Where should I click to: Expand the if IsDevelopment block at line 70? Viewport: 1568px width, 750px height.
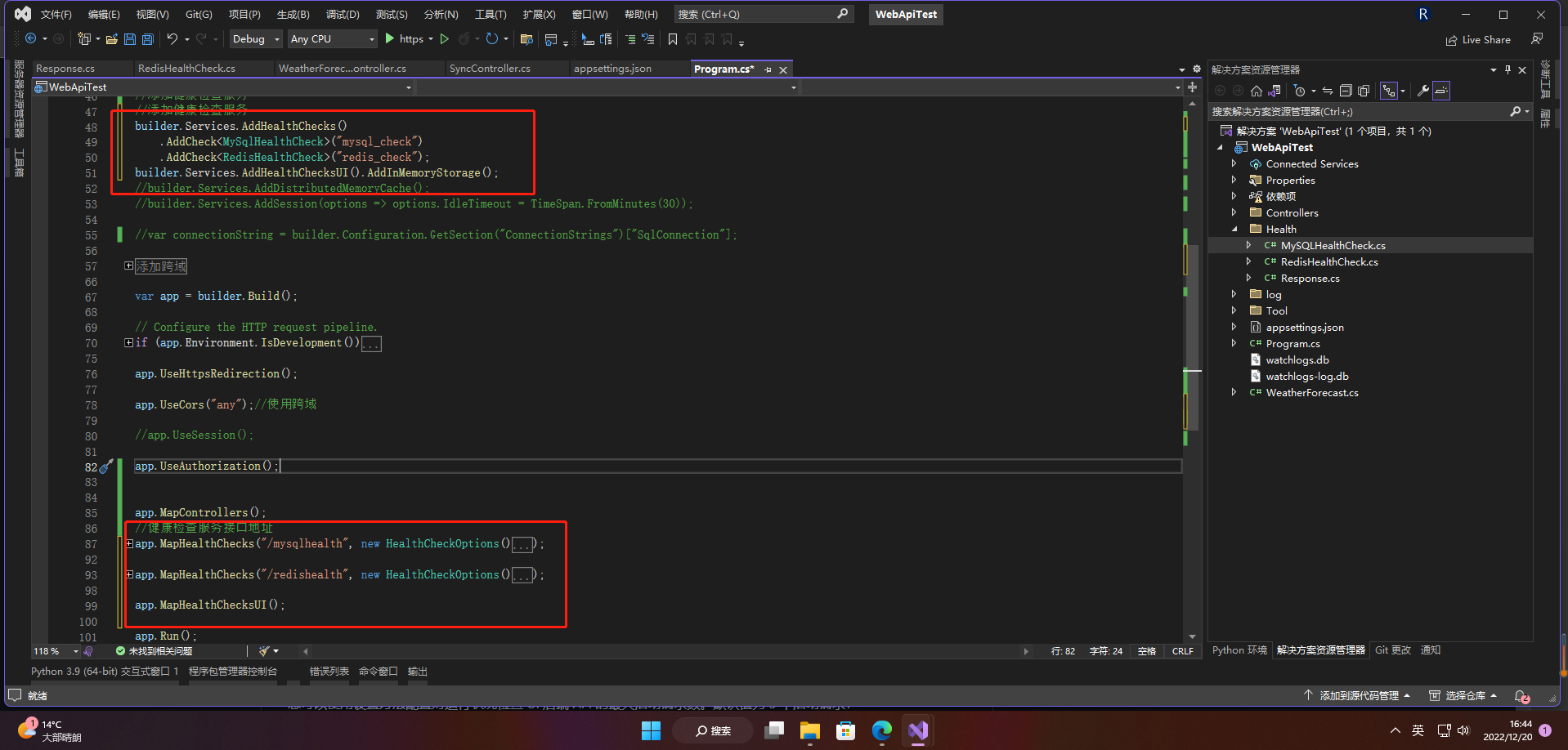tap(129, 342)
